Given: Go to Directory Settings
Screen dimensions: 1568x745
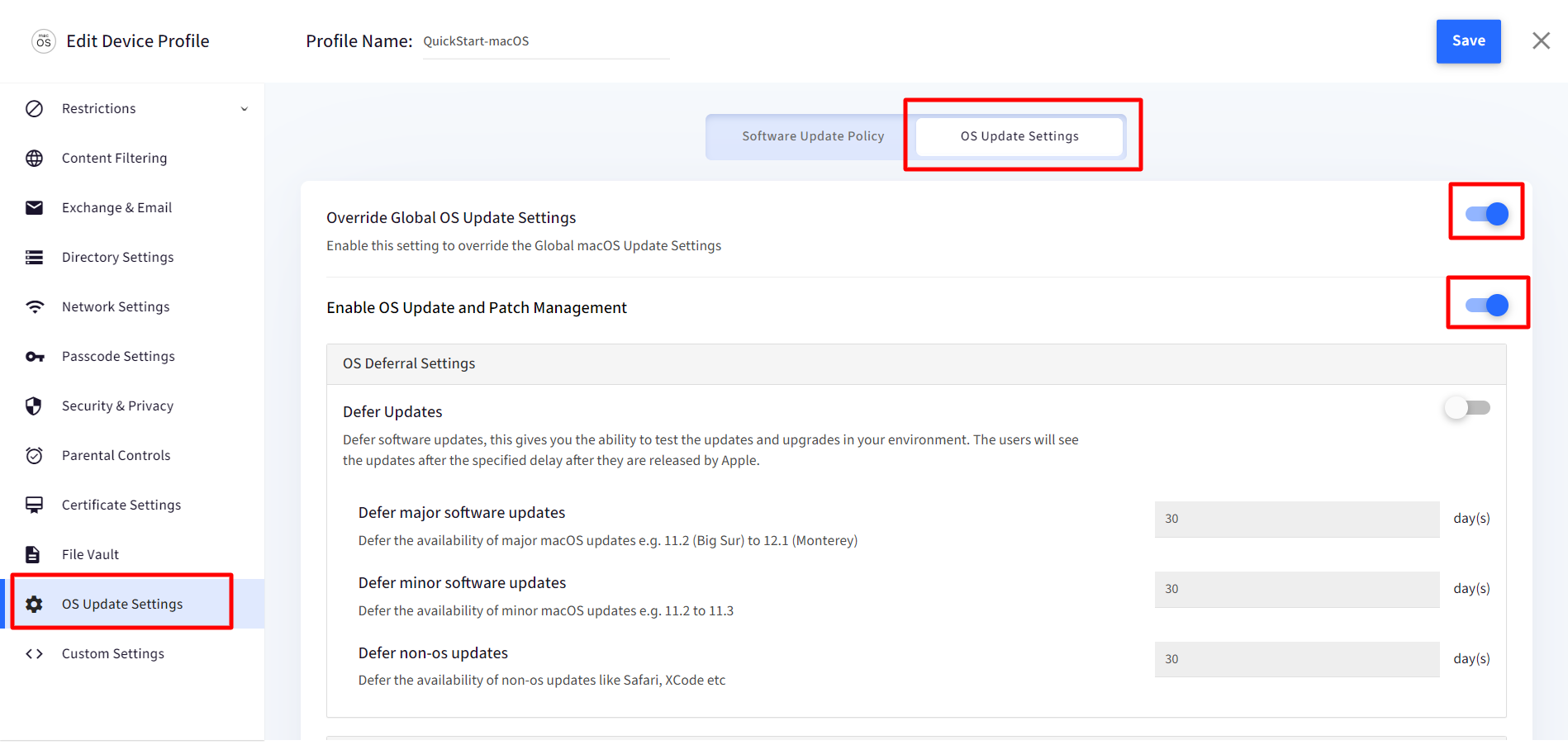Looking at the screenshot, I should [x=132, y=257].
